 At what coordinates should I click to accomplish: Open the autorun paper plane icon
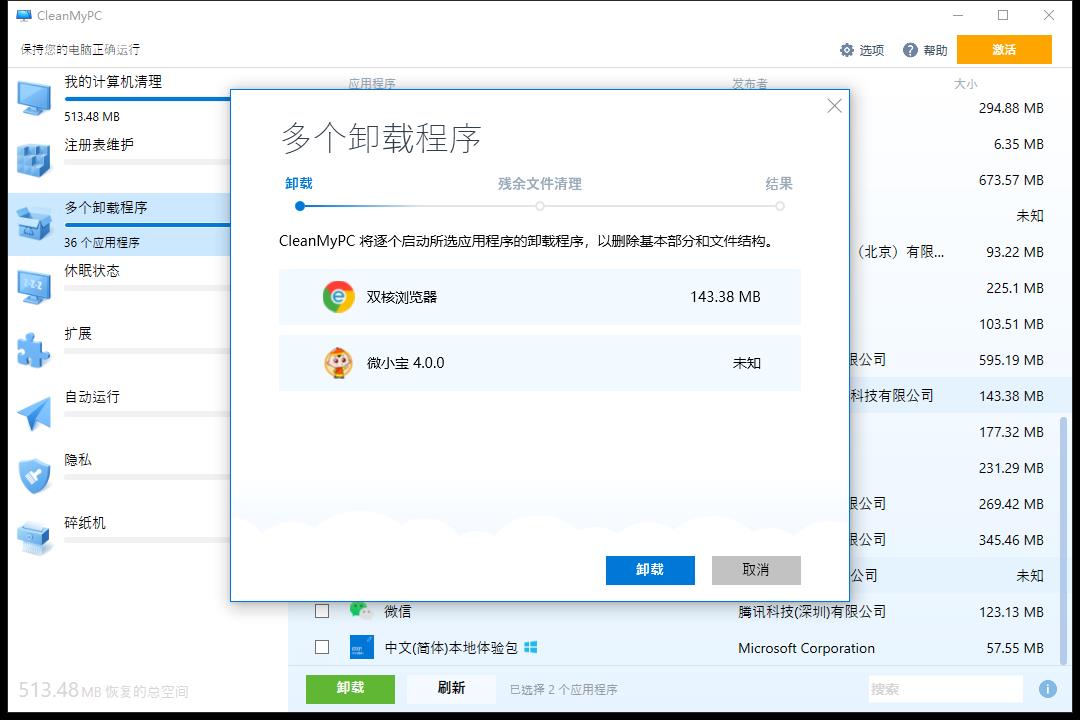pos(34,413)
